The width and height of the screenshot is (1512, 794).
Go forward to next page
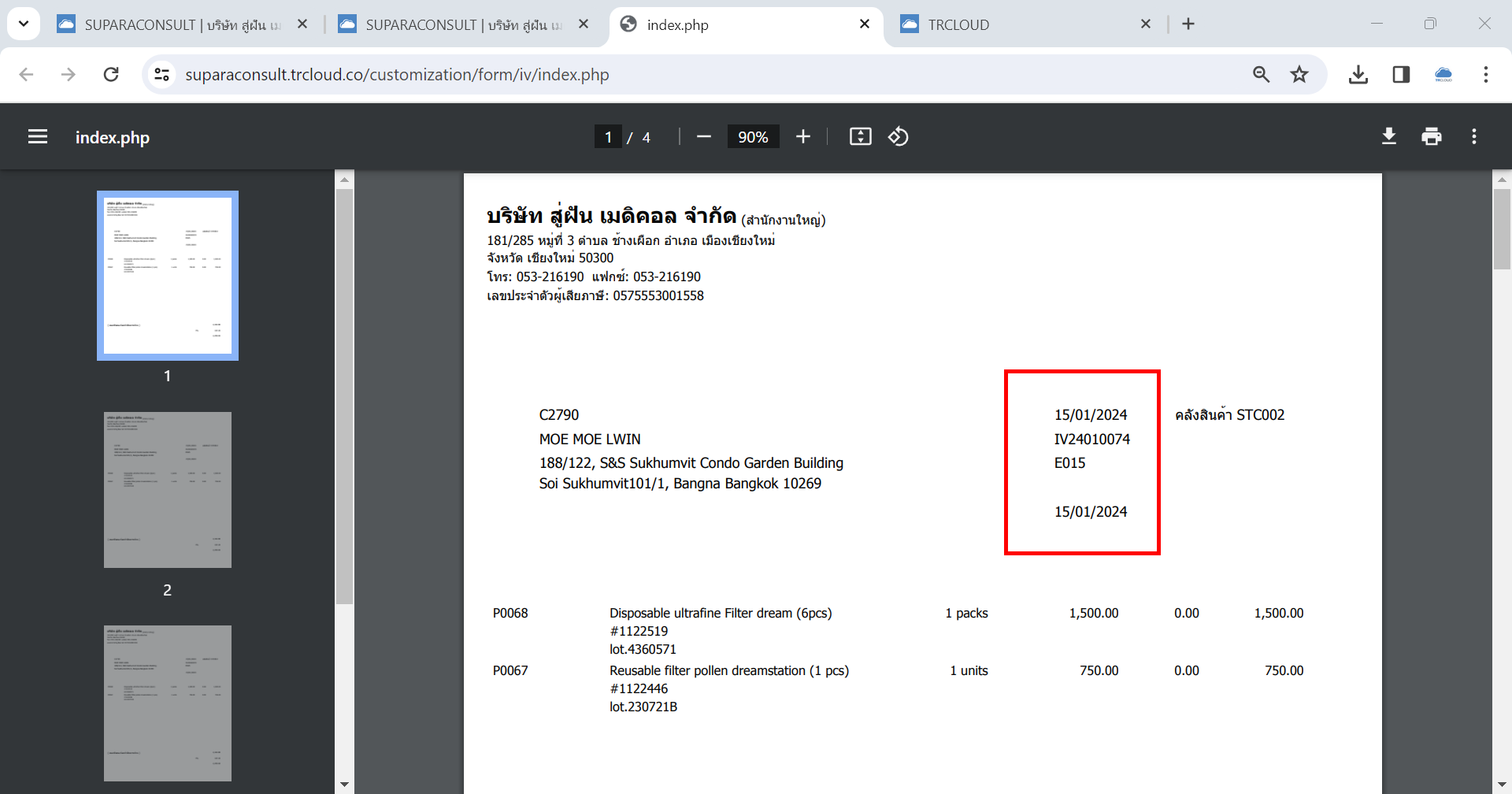tap(69, 74)
